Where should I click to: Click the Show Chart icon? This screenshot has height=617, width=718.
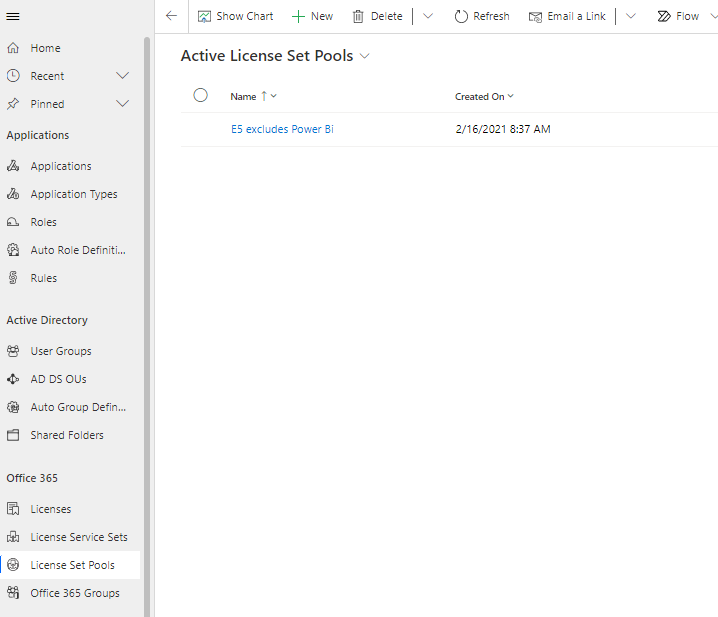tap(204, 16)
